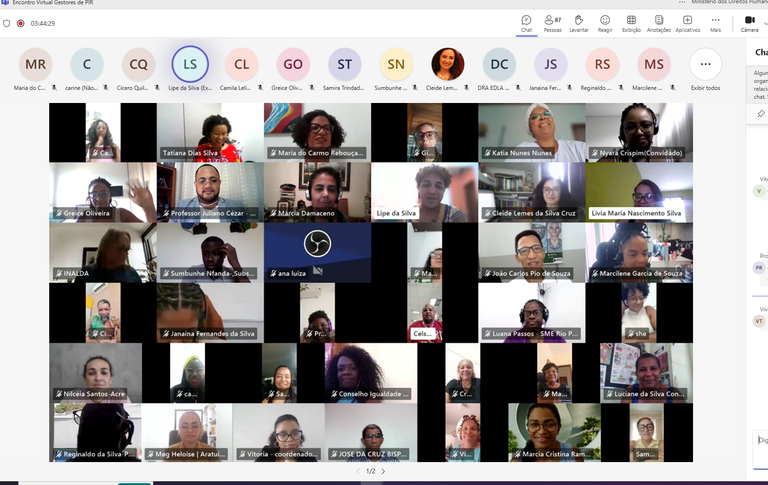Select Lipe da Silva video tile
Image resolution: width=768 pixels, height=485 pixels.
[x=425, y=193]
